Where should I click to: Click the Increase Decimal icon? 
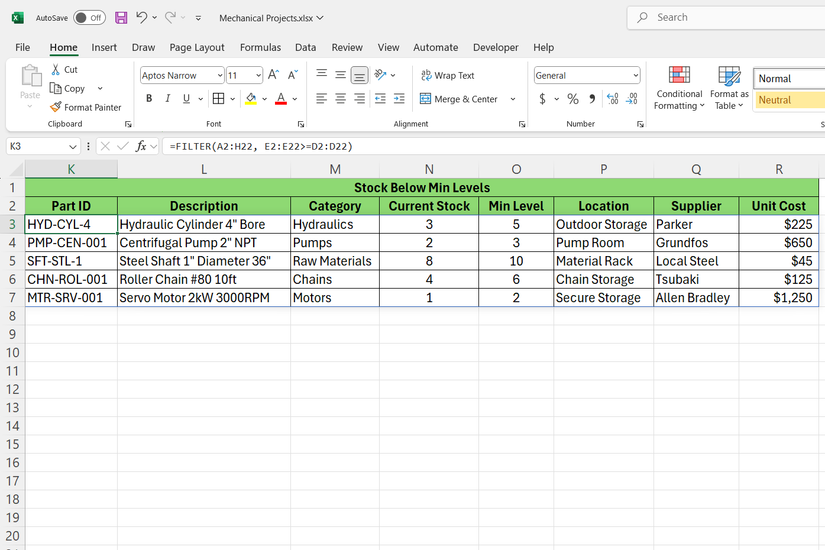(612, 99)
